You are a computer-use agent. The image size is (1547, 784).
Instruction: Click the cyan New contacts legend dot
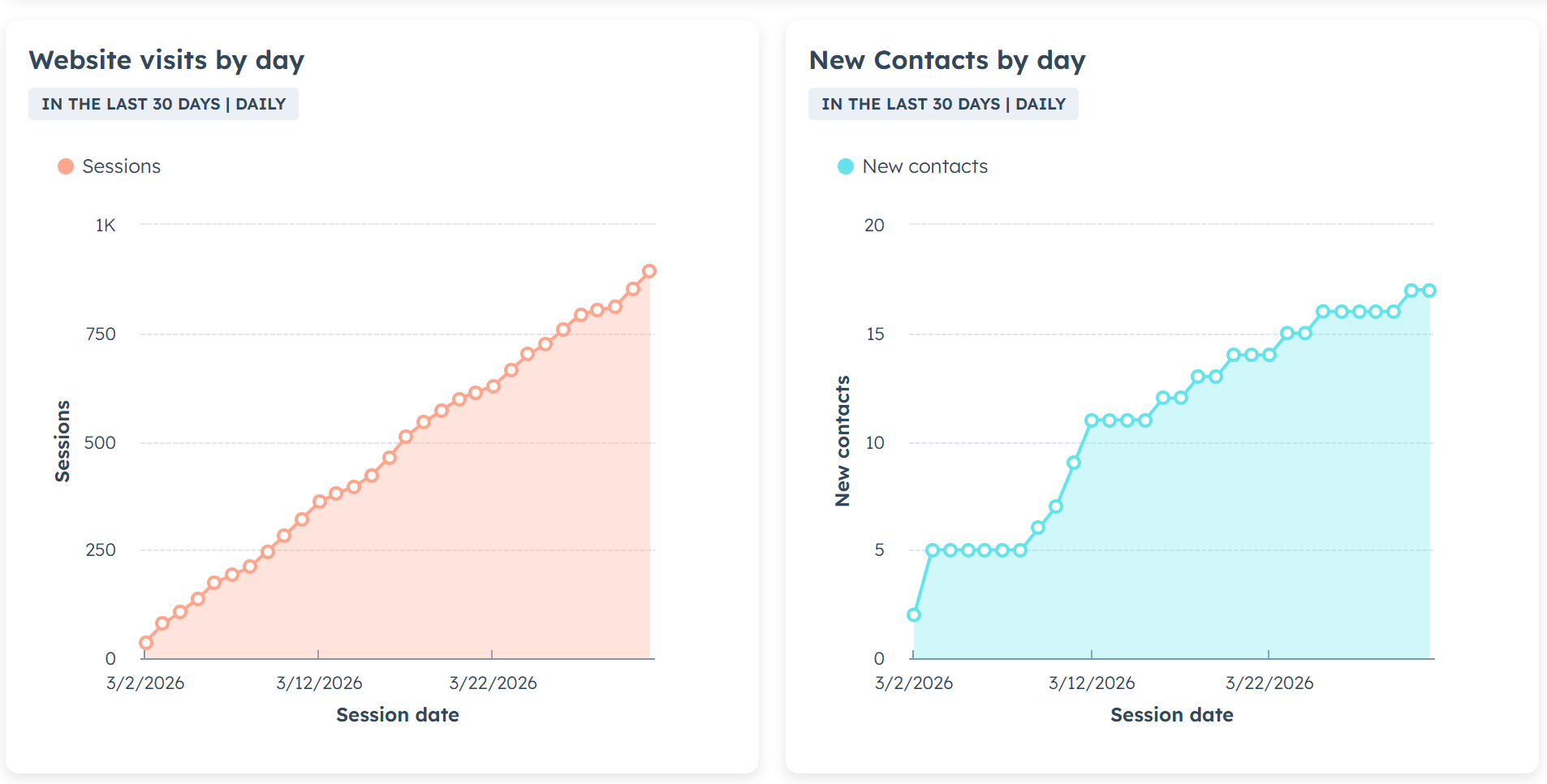click(846, 166)
